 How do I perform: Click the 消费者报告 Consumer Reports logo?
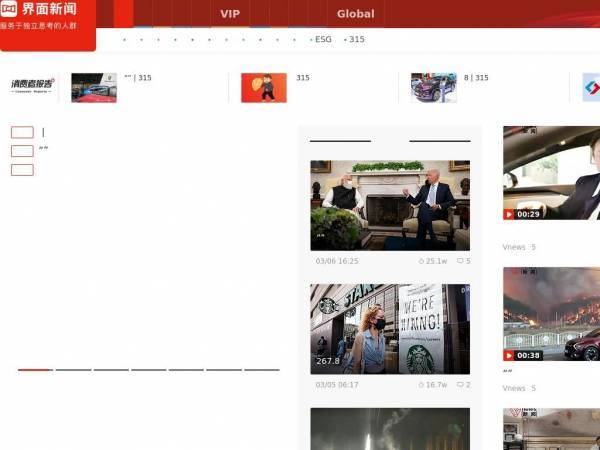pyautogui.click(x=33, y=86)
